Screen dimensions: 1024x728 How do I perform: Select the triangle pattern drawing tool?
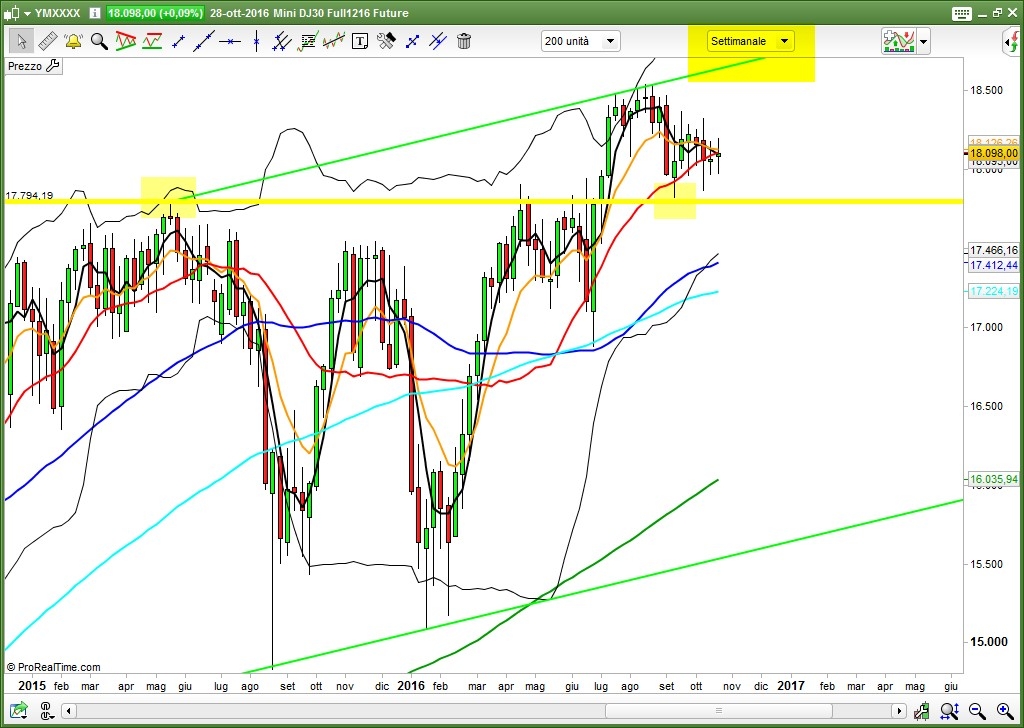125,41
